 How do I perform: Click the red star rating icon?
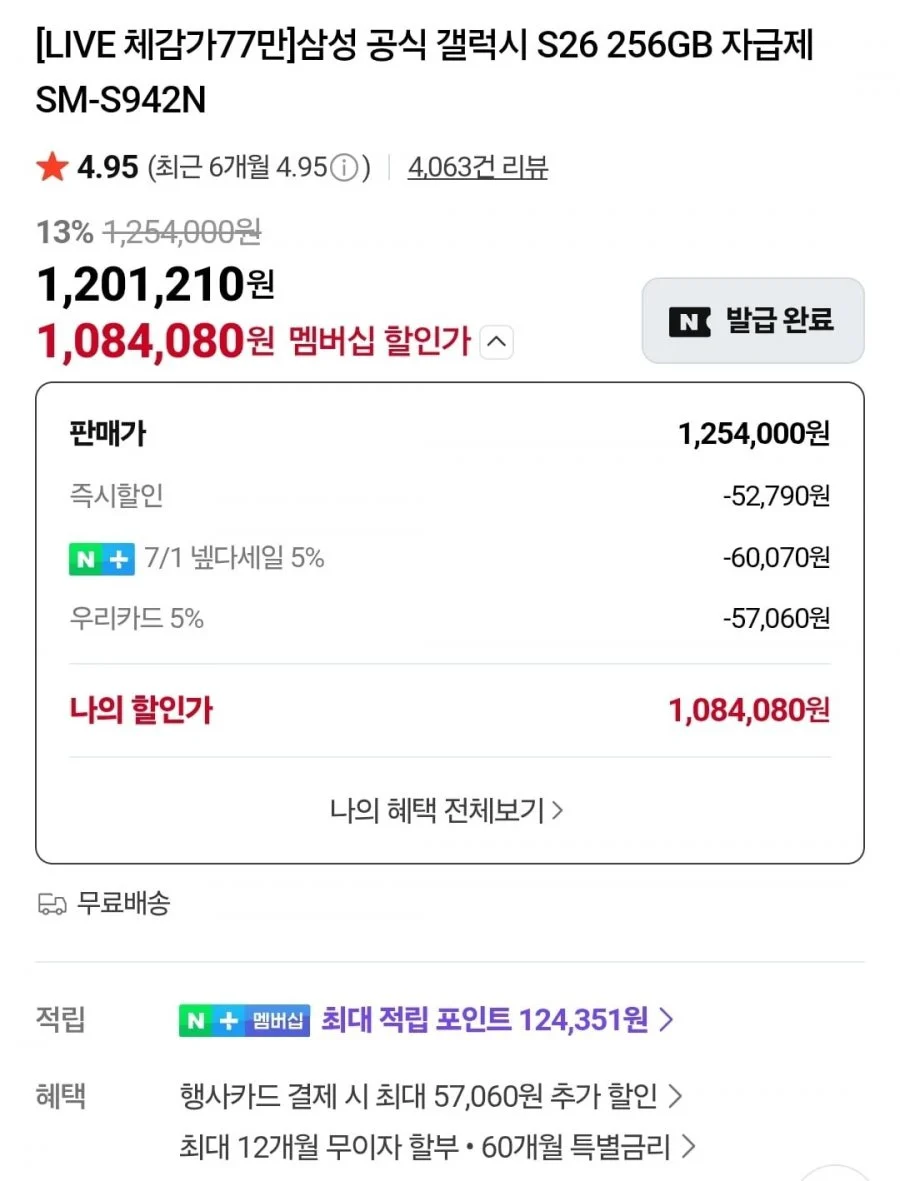[x=52, y=166]
